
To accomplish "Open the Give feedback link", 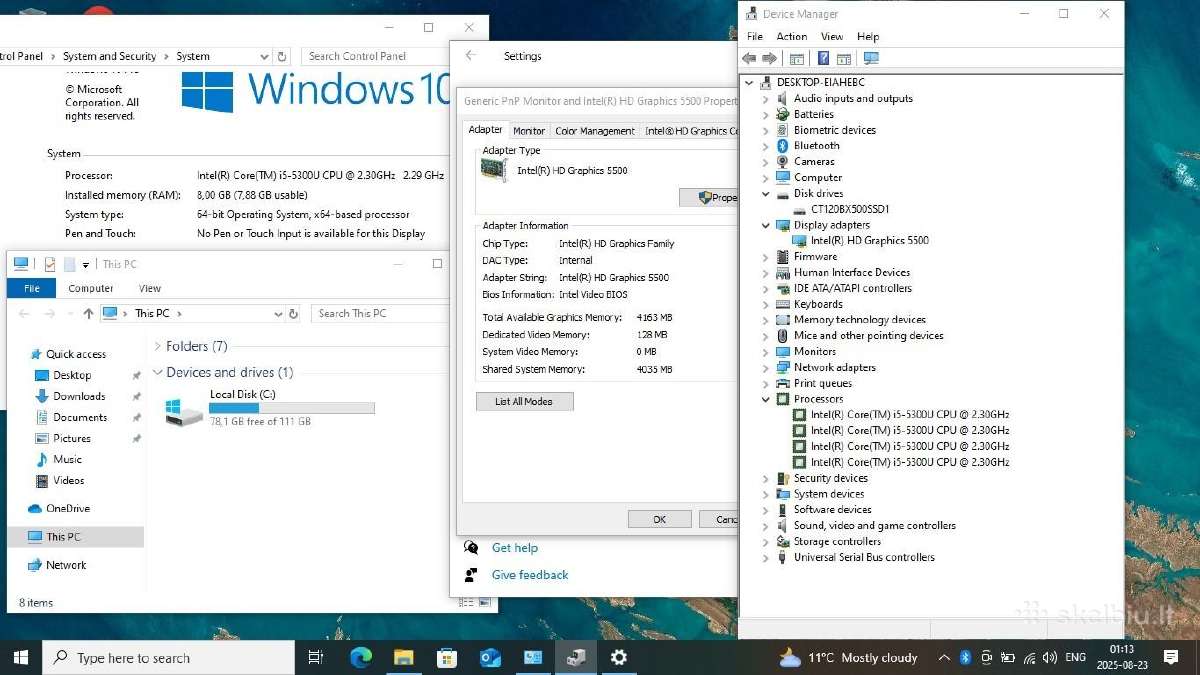I will [x=530, y=575].
